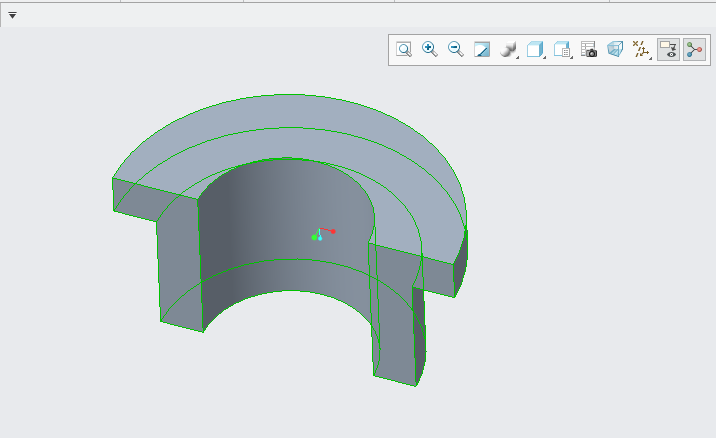
Task: Toggle Annotation Display visibility
Action: coord(668,49)
